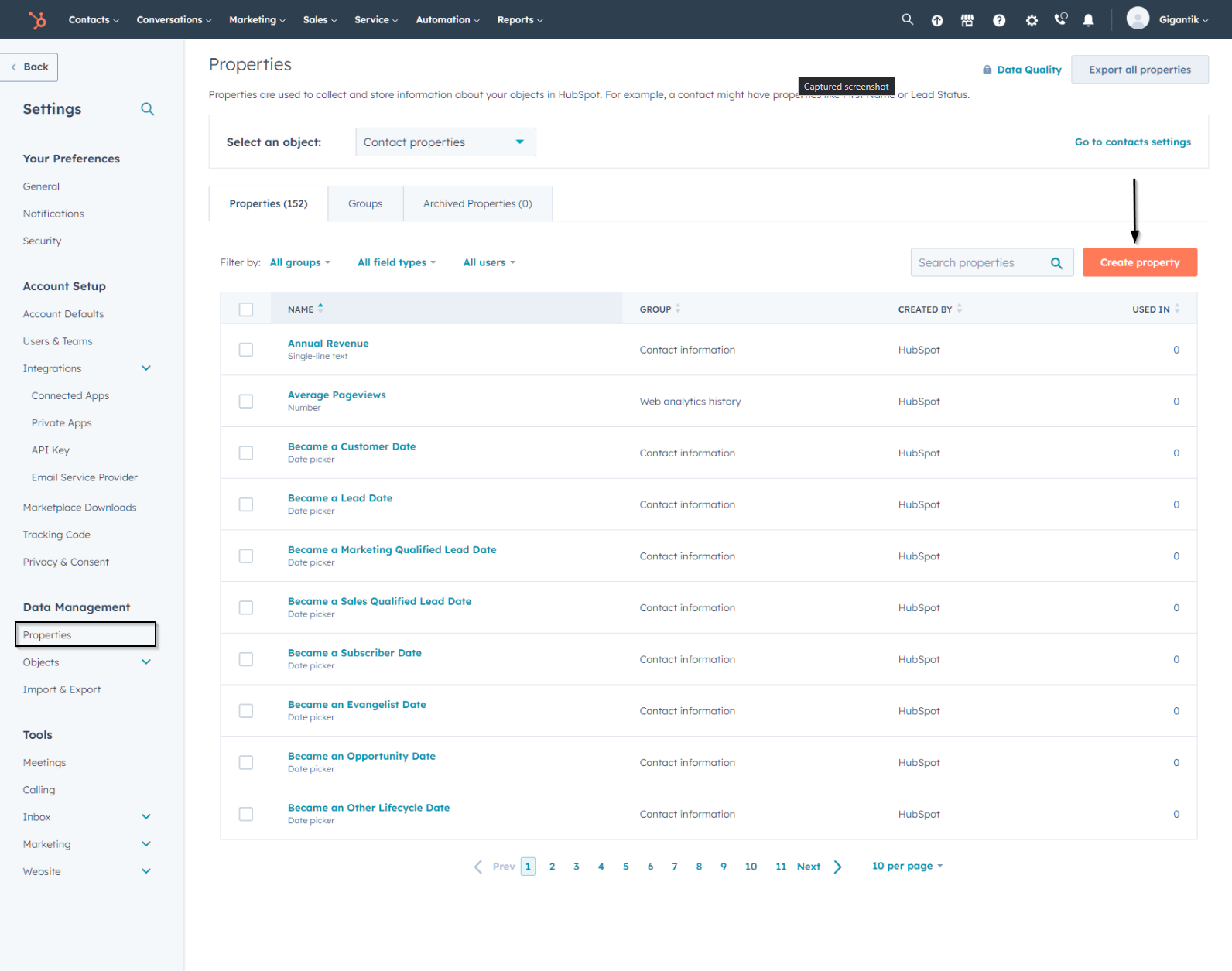Check Became a Sales Qualified Lead Date checkbox

(246, 607)
